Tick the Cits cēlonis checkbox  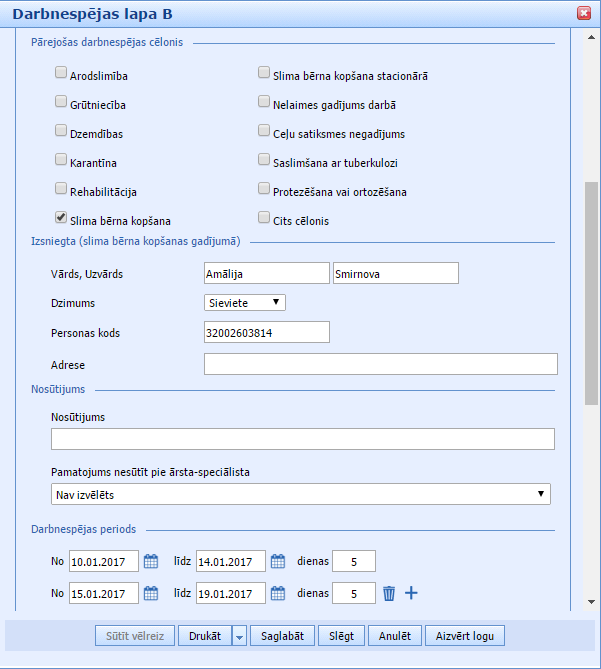click(264, 216)
